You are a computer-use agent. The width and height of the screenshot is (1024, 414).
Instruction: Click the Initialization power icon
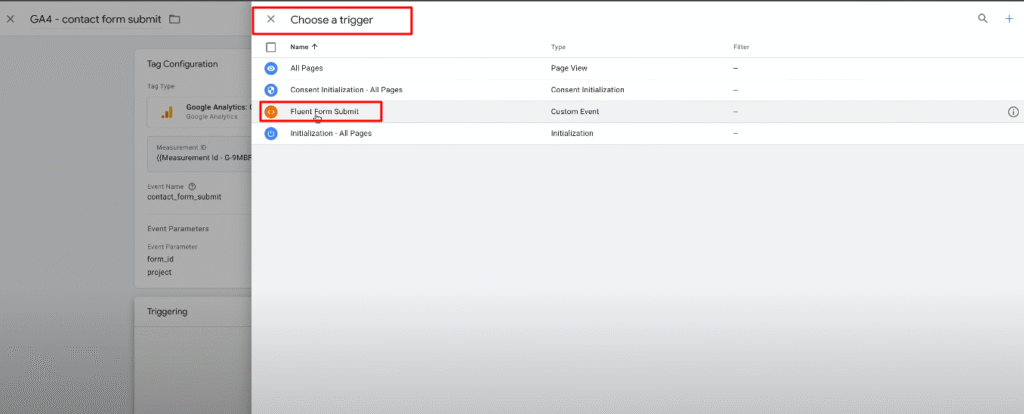pyautogui.click(x=271, y=134)
